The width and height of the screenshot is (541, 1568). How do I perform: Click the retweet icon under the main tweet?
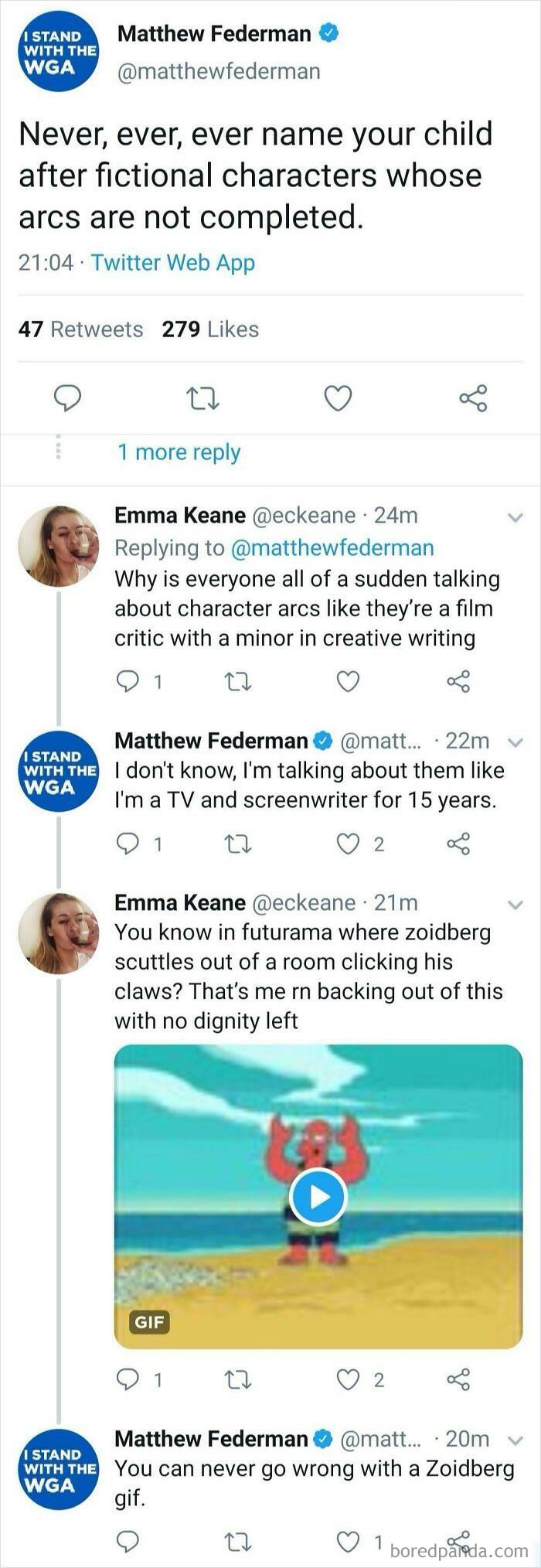pos(202,400)
